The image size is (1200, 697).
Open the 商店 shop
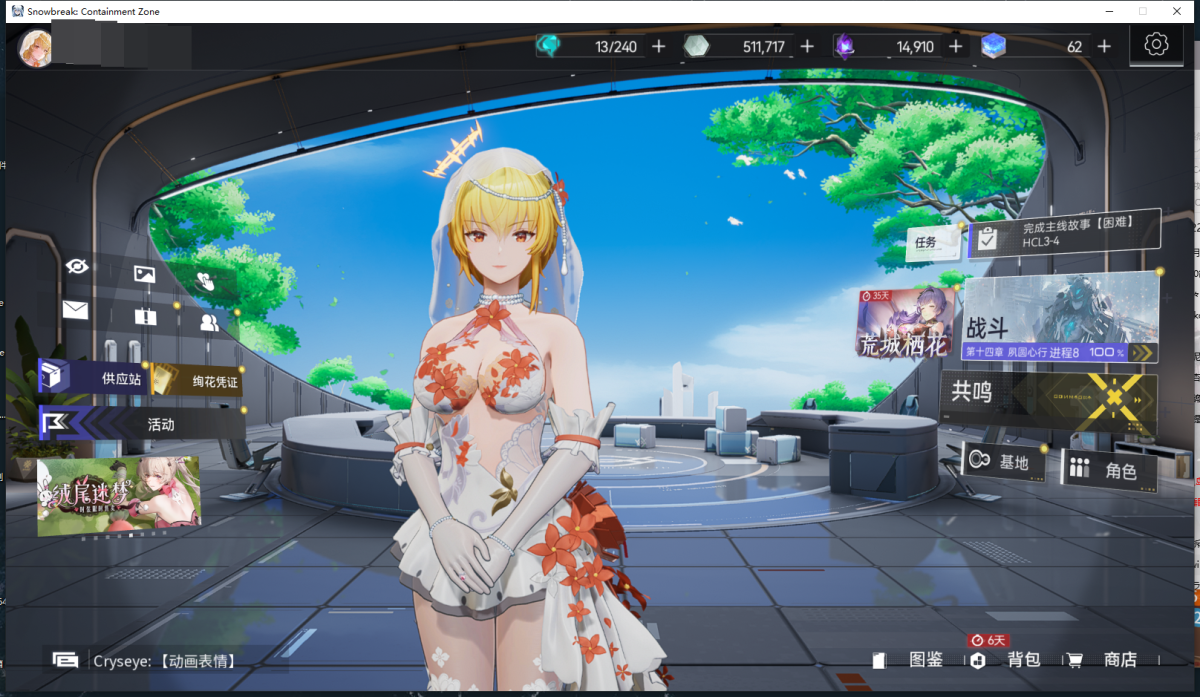[x=1103, y=660]
